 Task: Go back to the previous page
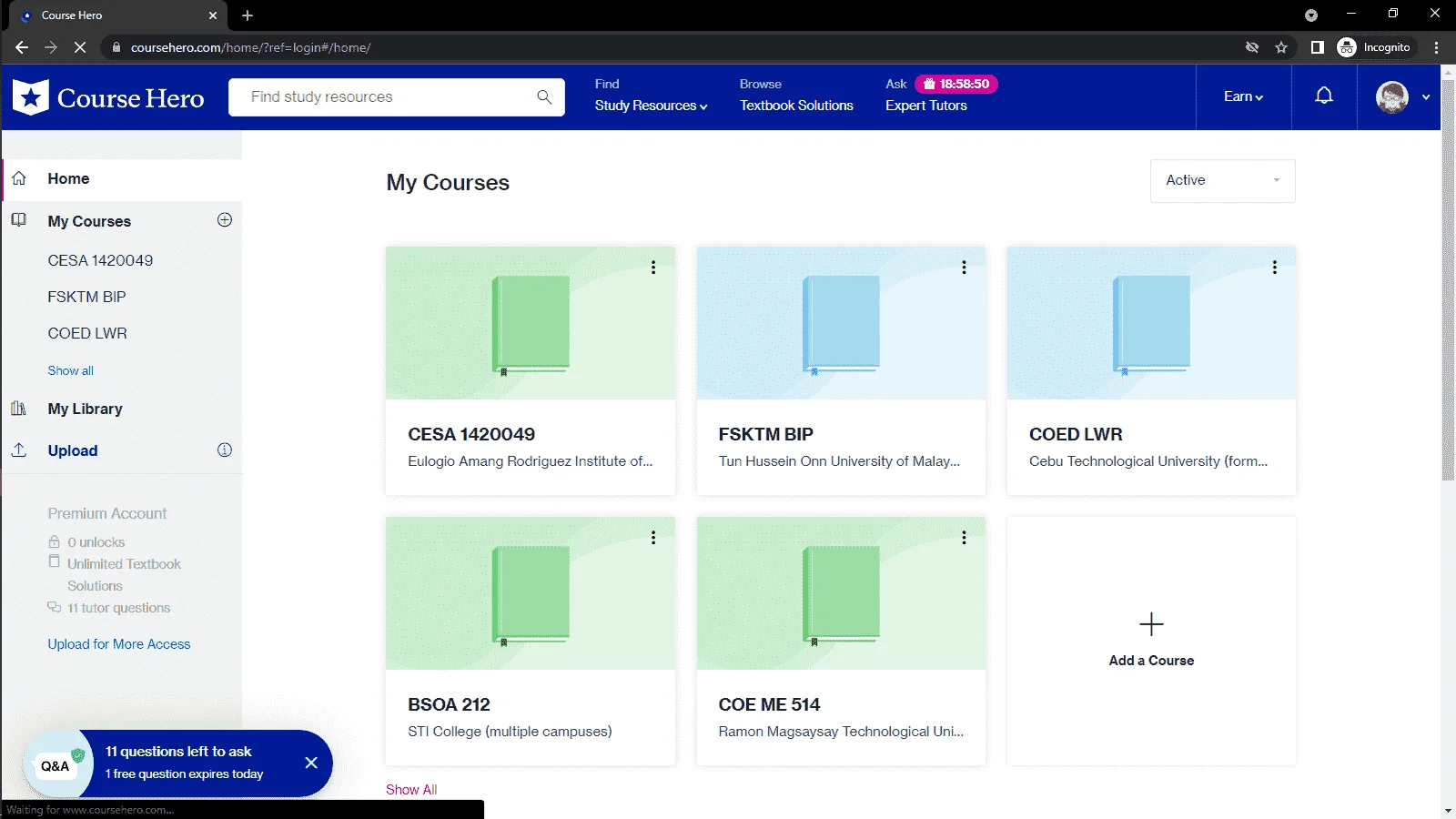click(x=22, y=47)
